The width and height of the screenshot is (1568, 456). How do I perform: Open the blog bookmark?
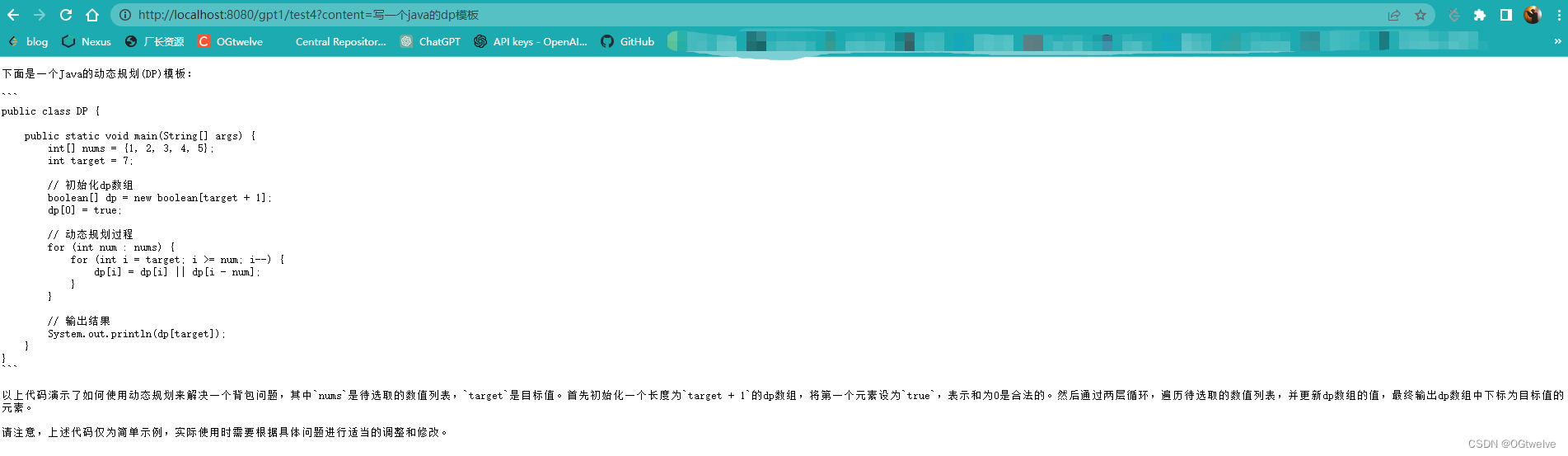tap(28, 41)
